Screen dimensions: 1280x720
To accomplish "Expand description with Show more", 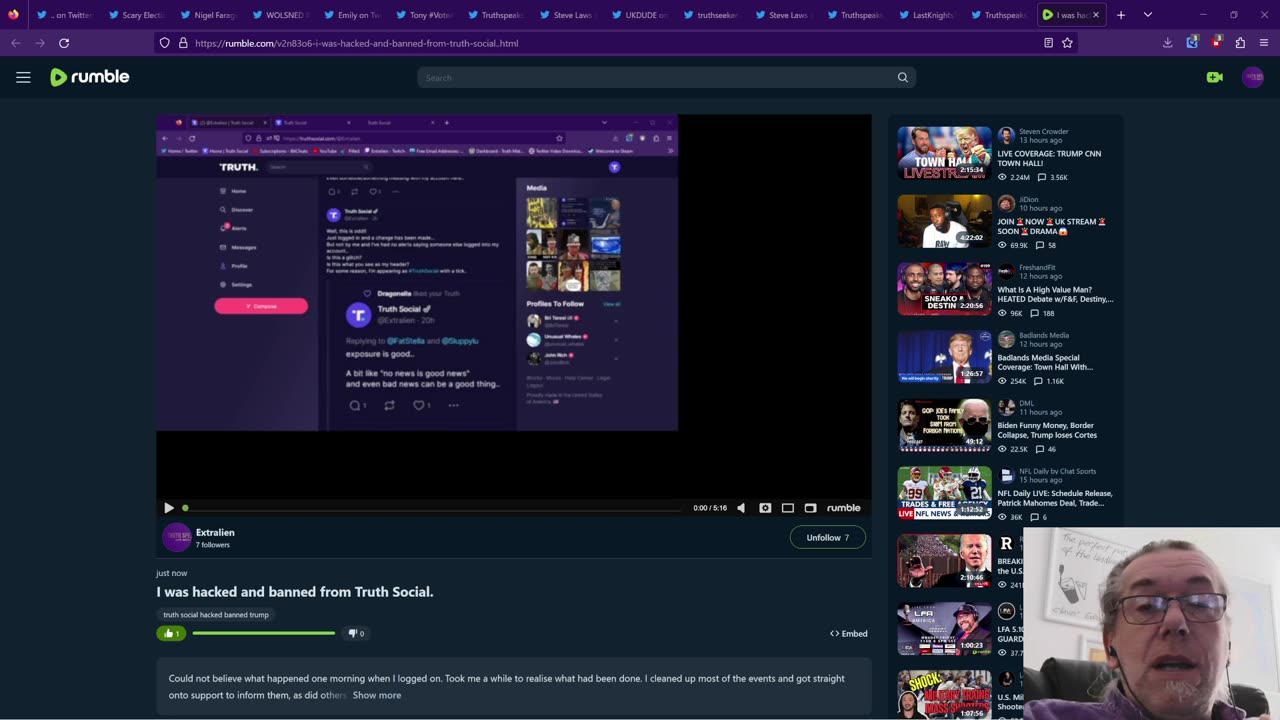I will 377,695.
